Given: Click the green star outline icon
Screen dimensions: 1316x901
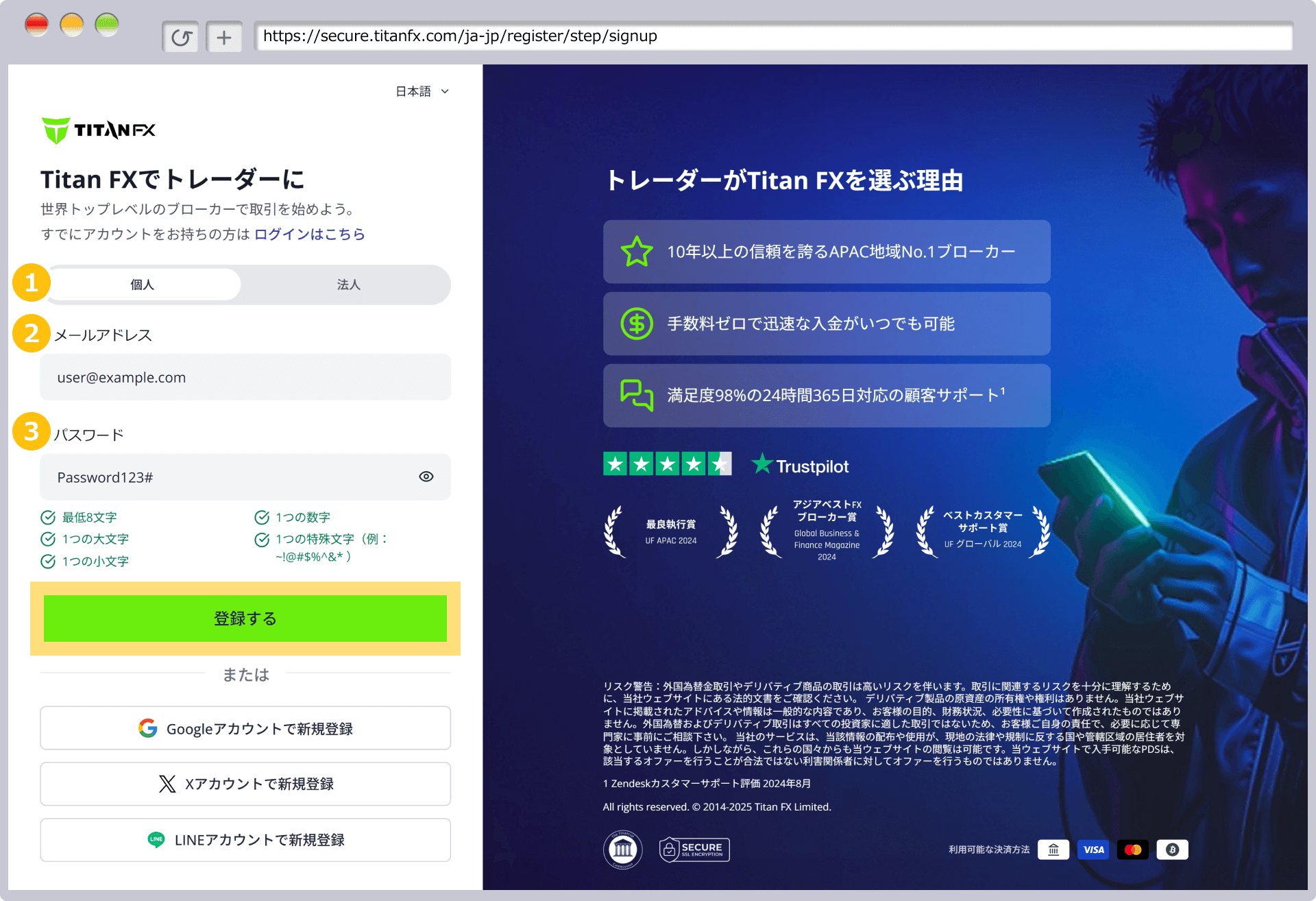Looking at the screenshot, I should 637,252.
